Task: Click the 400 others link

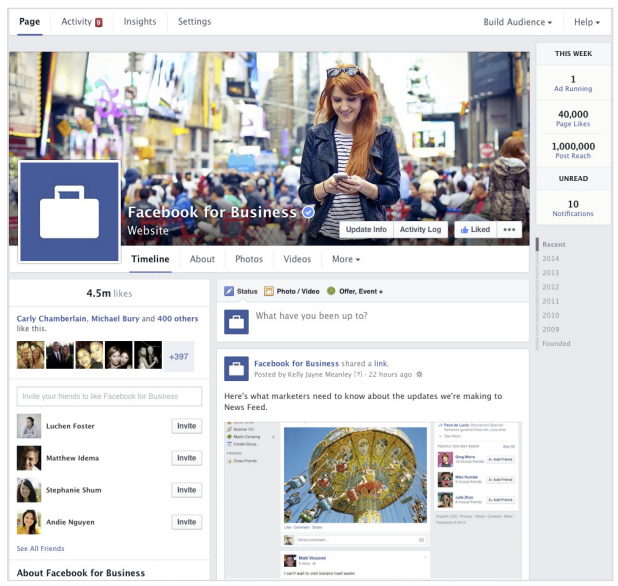Action: click(x=178, y=318)
